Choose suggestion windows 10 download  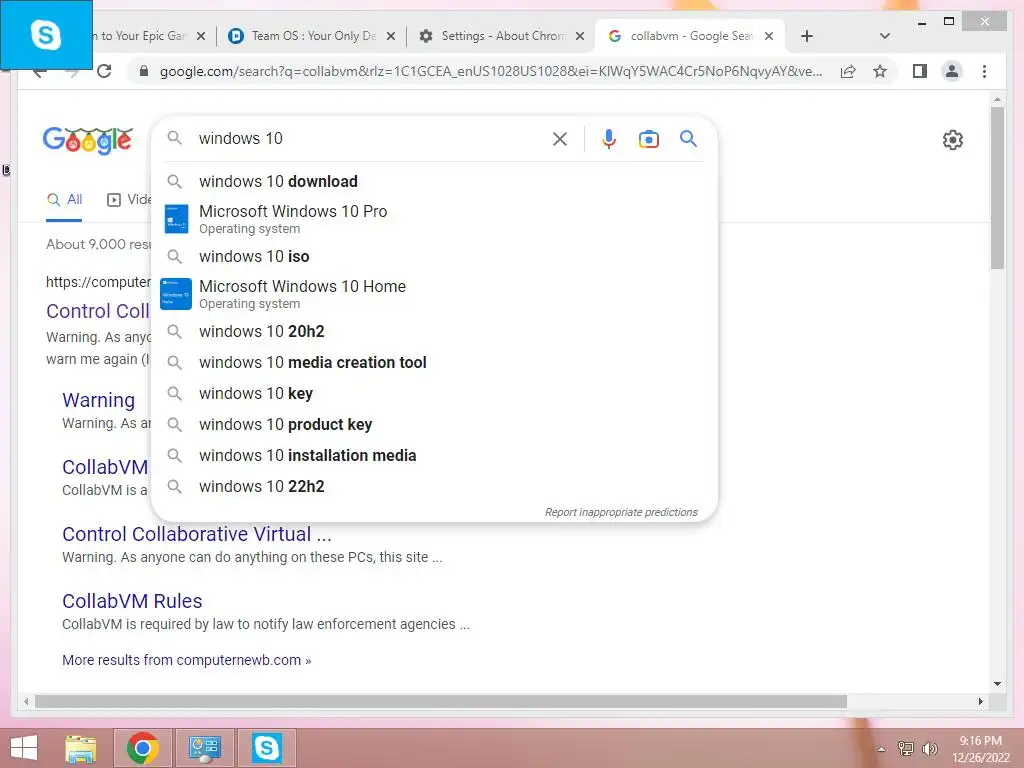coord(434,182)
